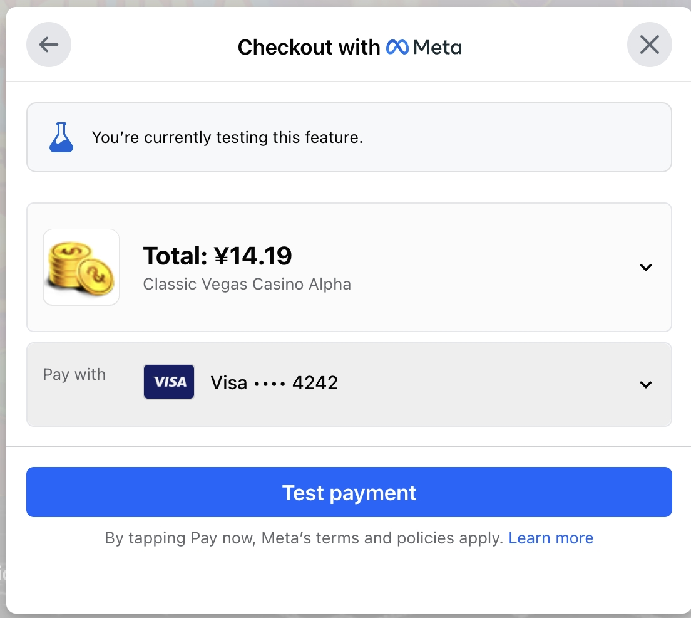The width and height of the screenshot is (691, 618).
Task: Click the Checkout with heading text
Action: tap(308, 47)
